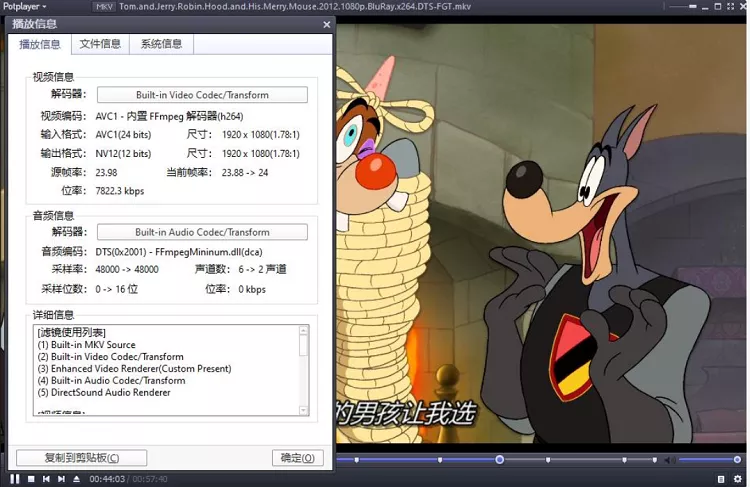Select the 播放信息 tab

pos(39,44)
